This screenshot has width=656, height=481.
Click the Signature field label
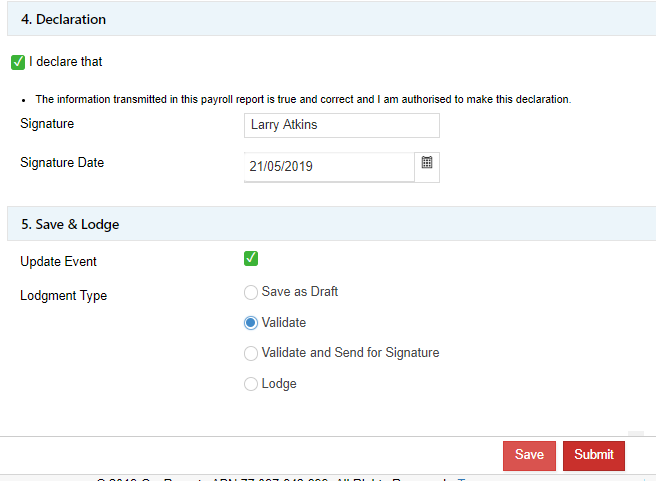click(x=47, y=124)
